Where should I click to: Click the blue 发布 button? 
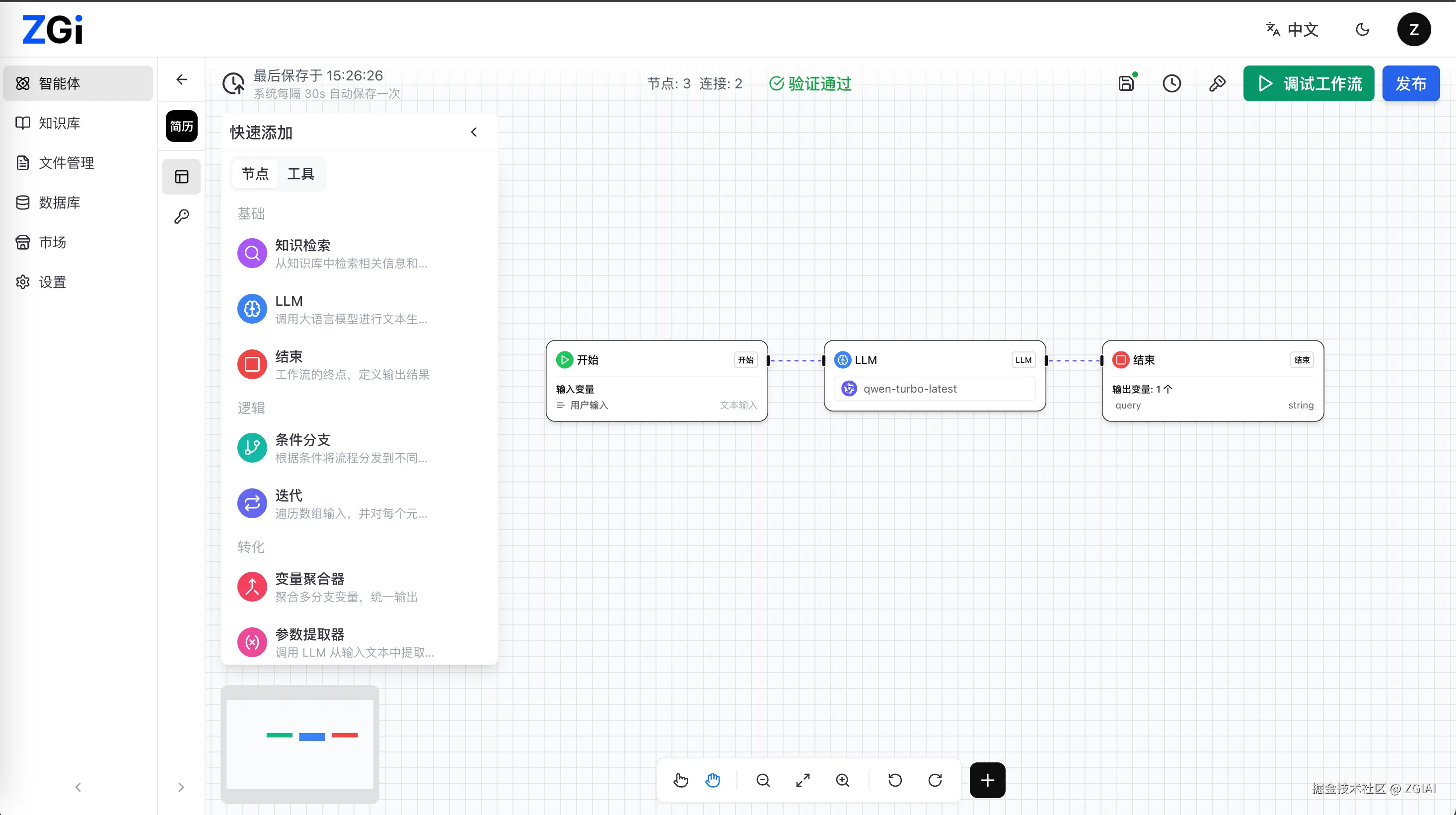point(1410,83)
